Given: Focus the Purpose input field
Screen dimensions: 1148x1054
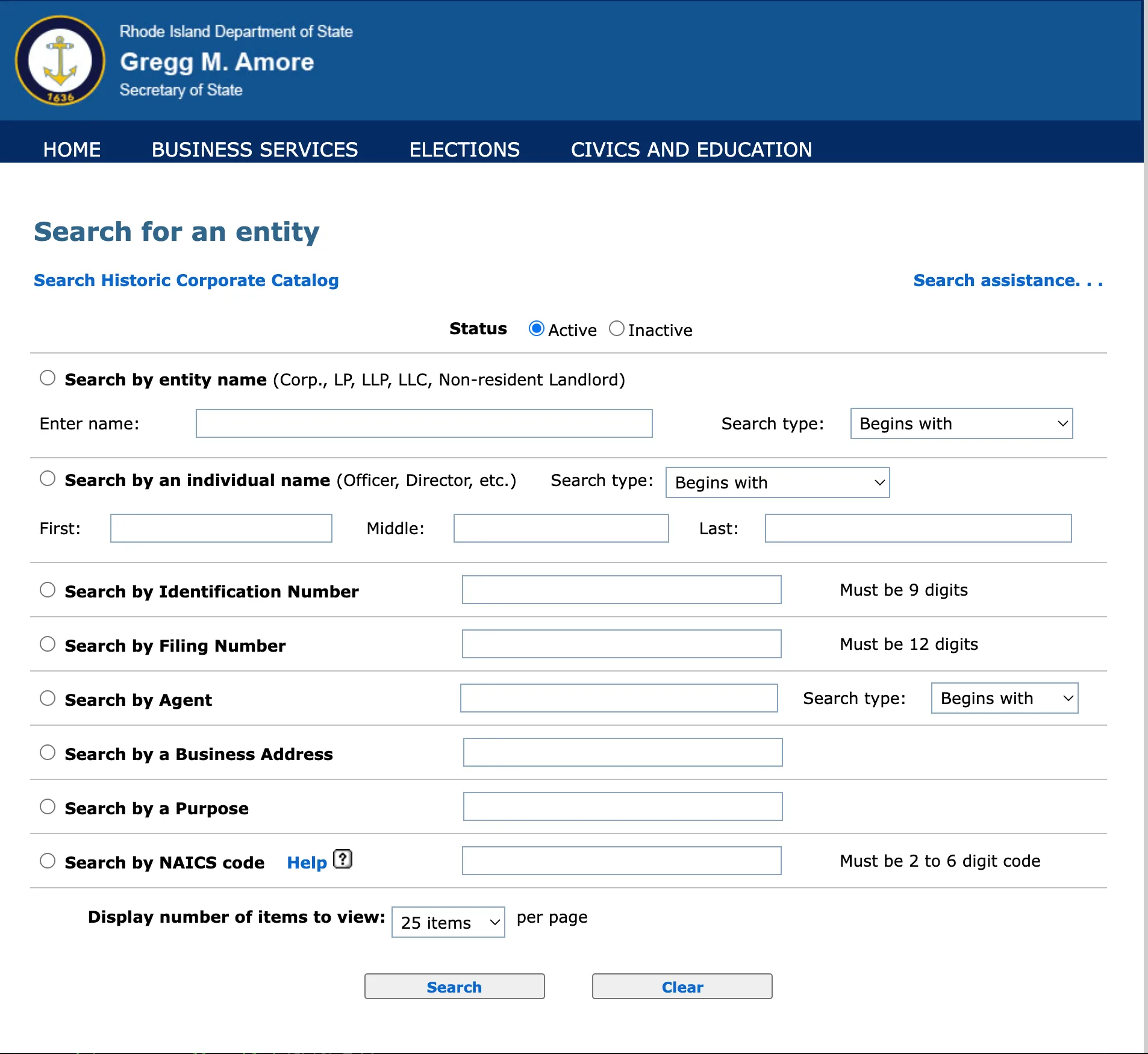Looking at the screenshot, I should pyautogui.click(x=623, y=806).
